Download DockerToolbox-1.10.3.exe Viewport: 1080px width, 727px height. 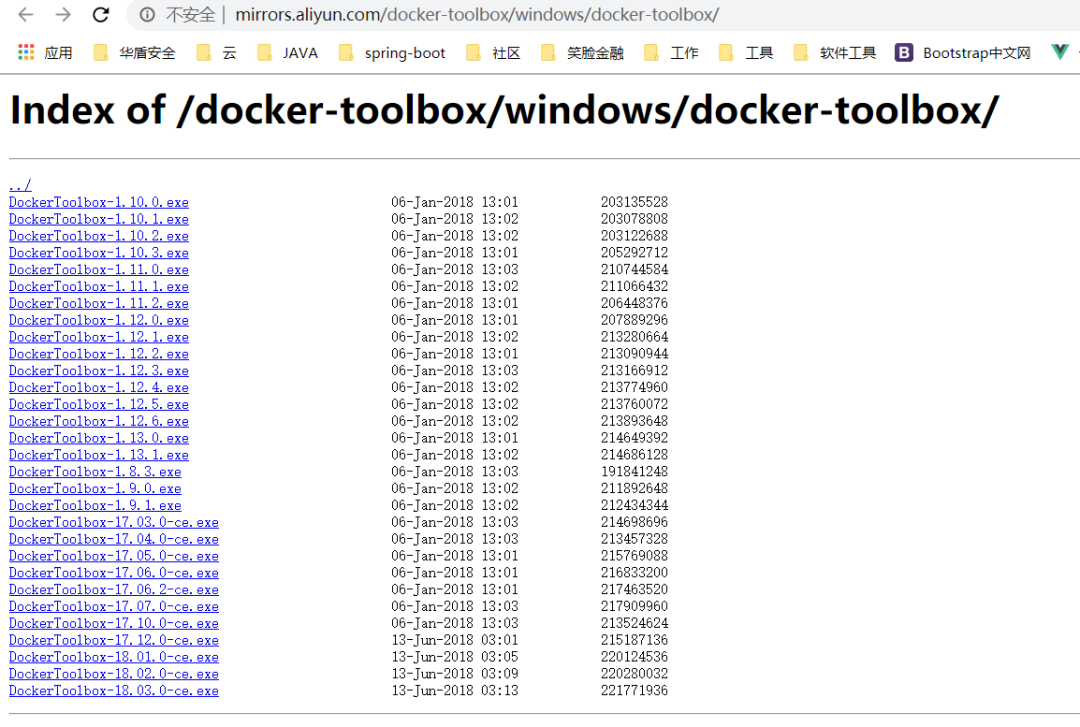pos(98,252)
